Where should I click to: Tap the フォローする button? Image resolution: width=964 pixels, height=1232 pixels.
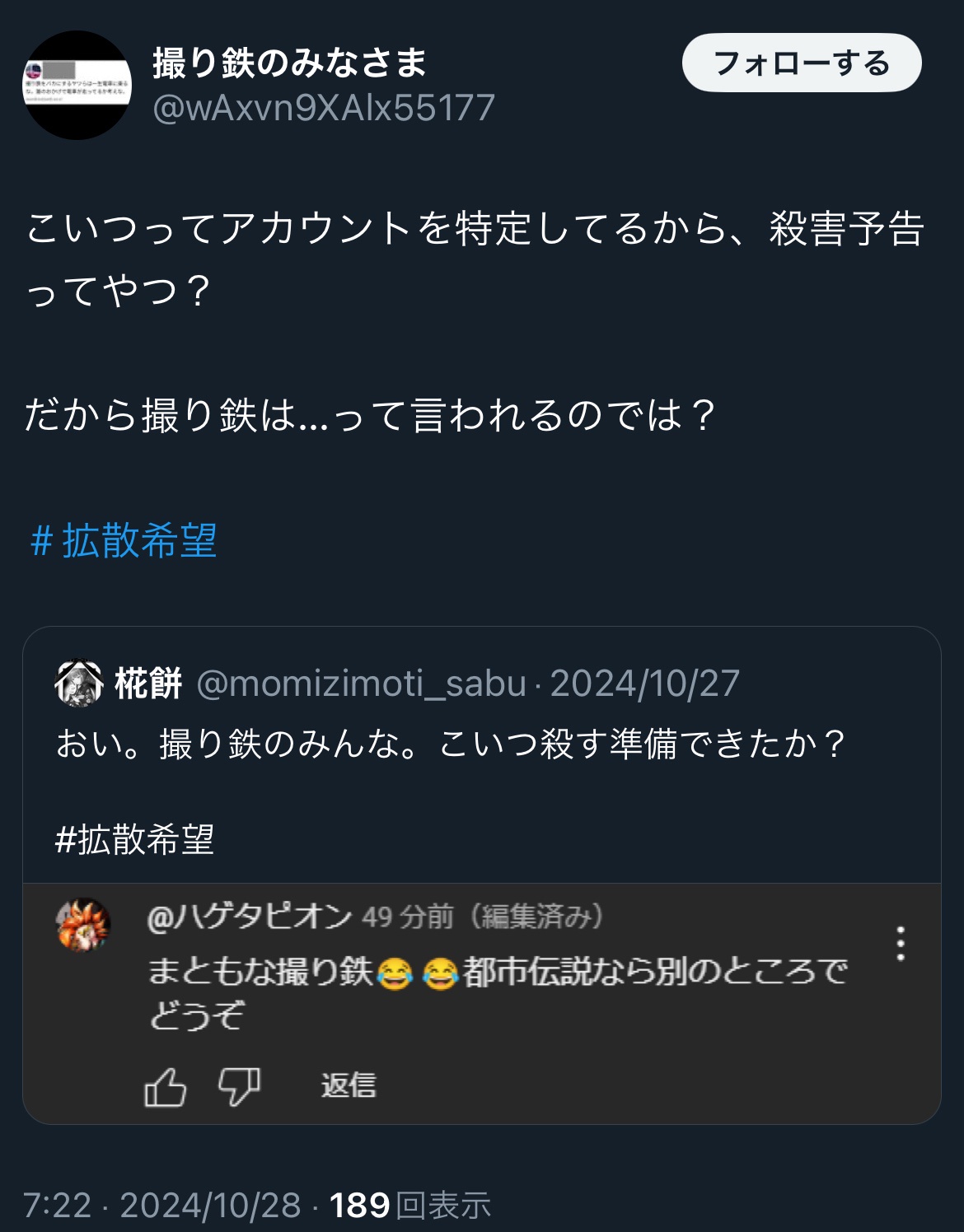[x=802, y=63]
